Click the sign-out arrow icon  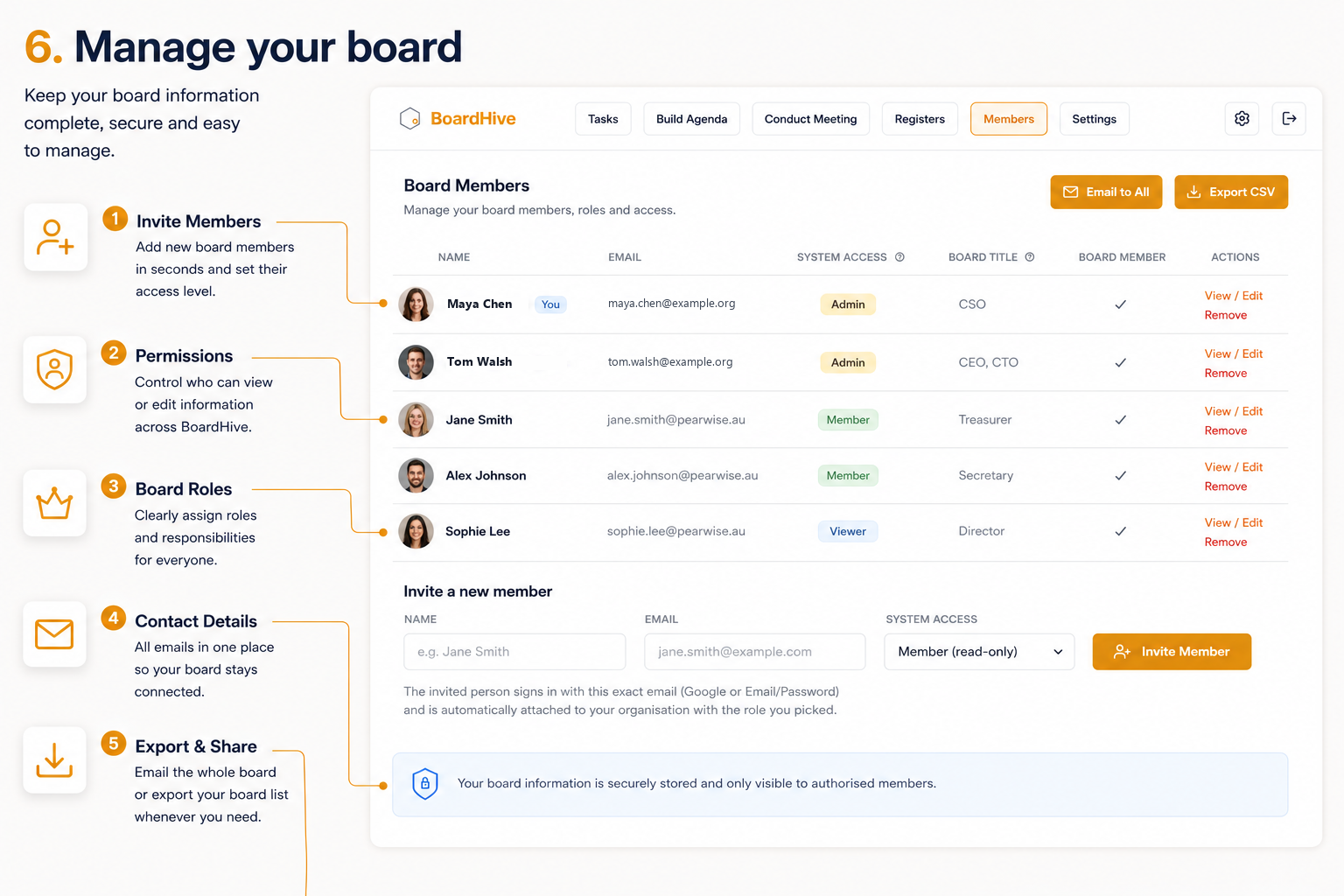1289,118
